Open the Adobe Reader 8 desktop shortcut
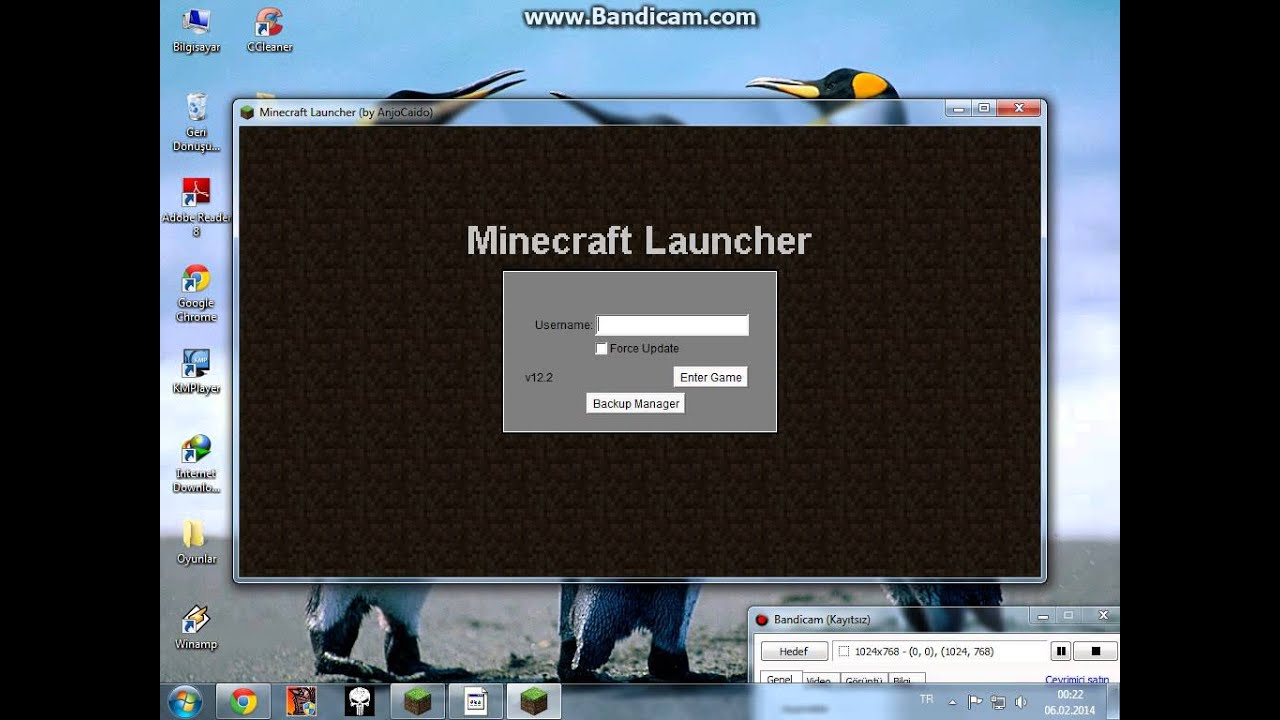Screen dimensions: 1280x720 [x=196, y=207]
